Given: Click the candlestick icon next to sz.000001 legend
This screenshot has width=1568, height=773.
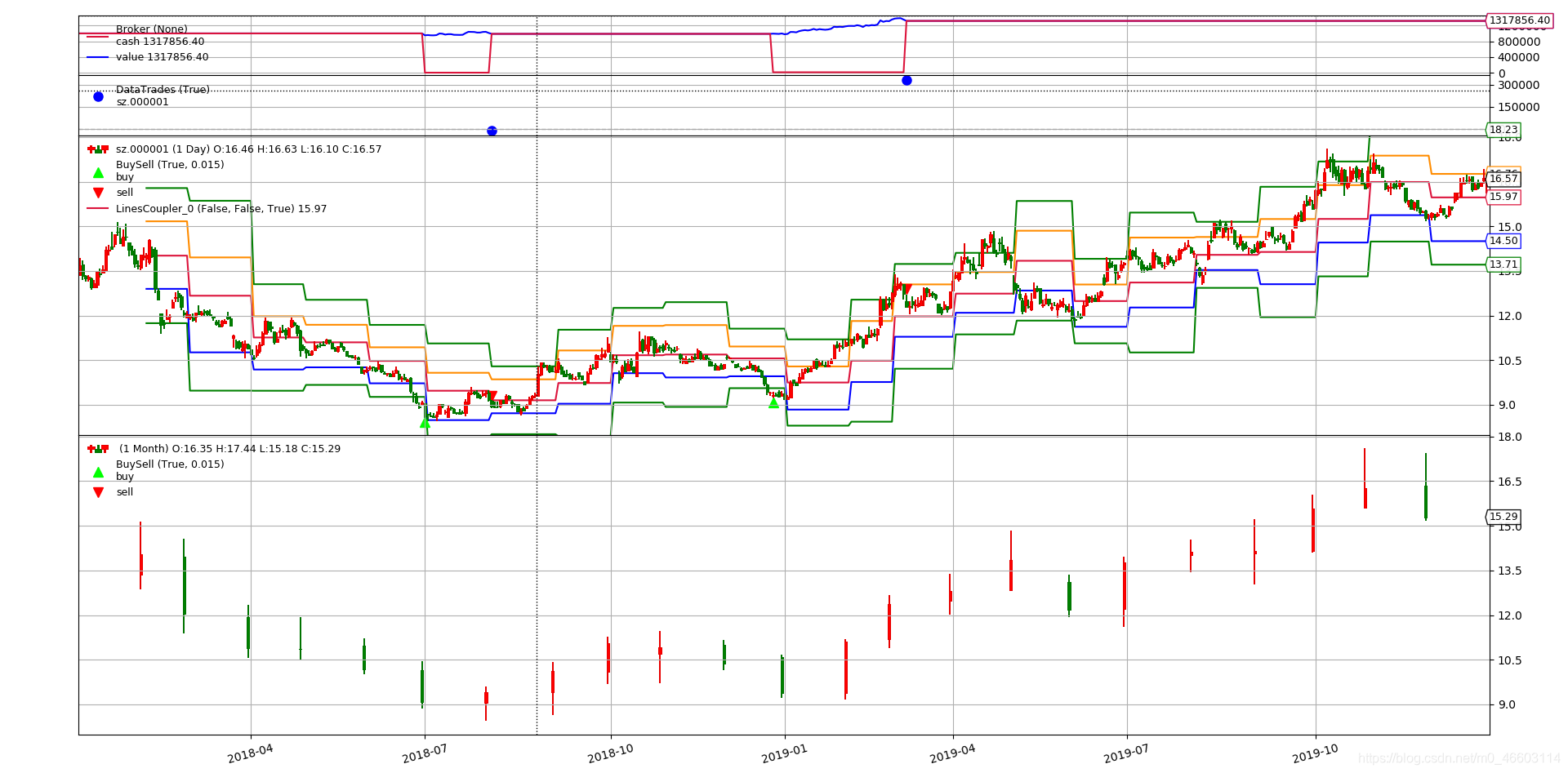Looking at the screenshot, I should coord(97,149).
